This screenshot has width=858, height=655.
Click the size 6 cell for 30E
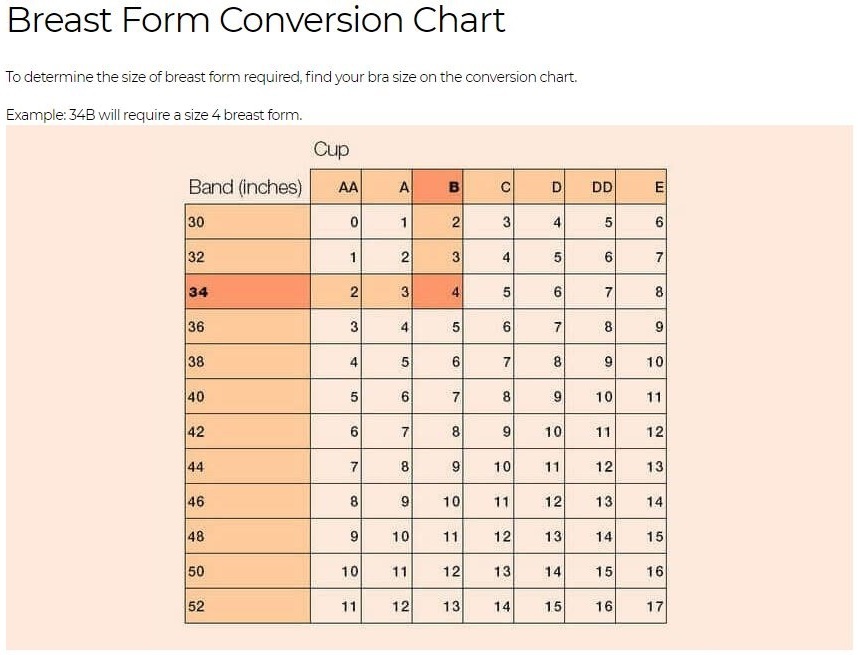pos(641,222)
